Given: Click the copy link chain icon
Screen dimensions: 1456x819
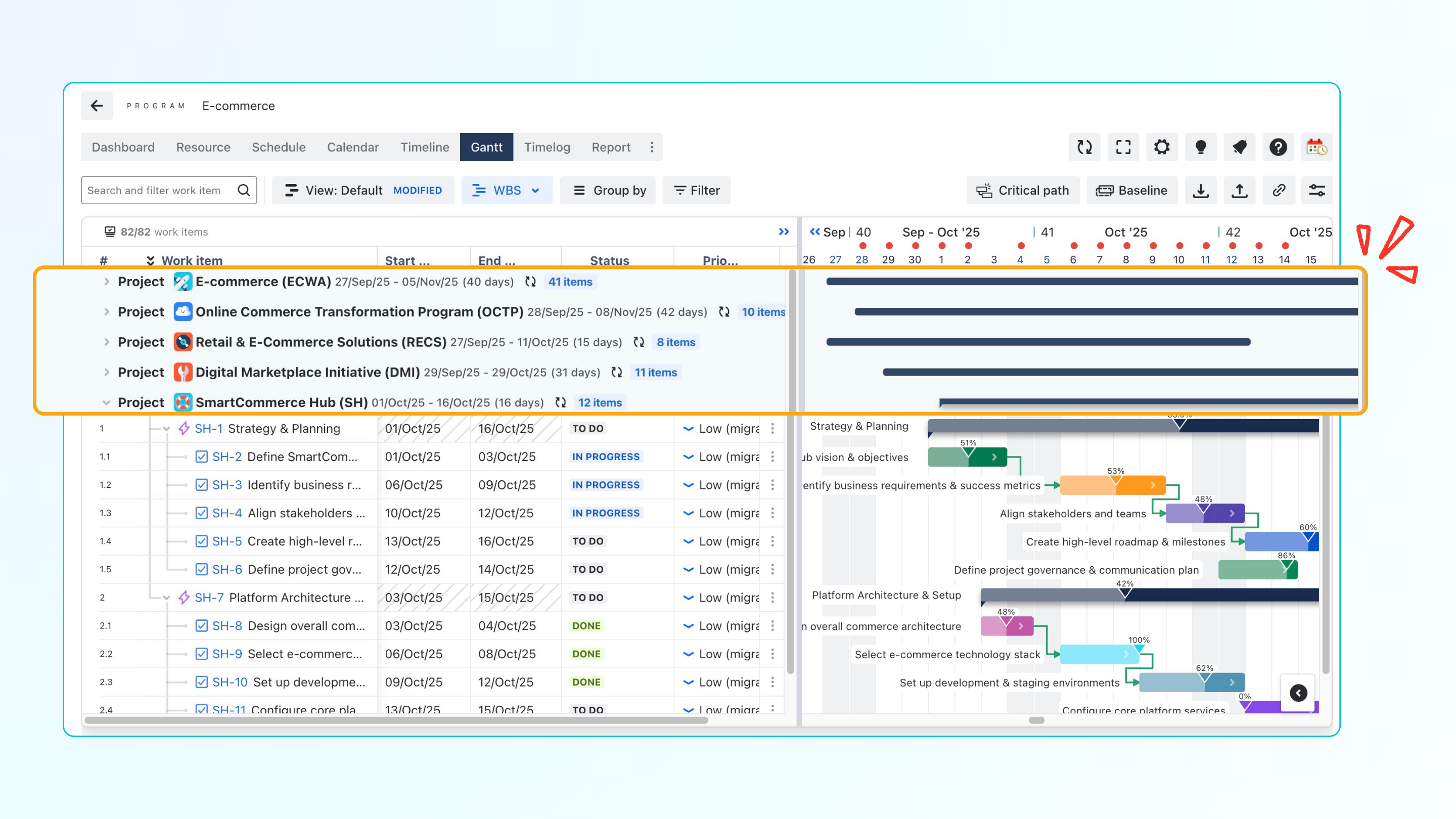Looking at the screenshot, I should pyautogui.click(x=1279, y=191).
